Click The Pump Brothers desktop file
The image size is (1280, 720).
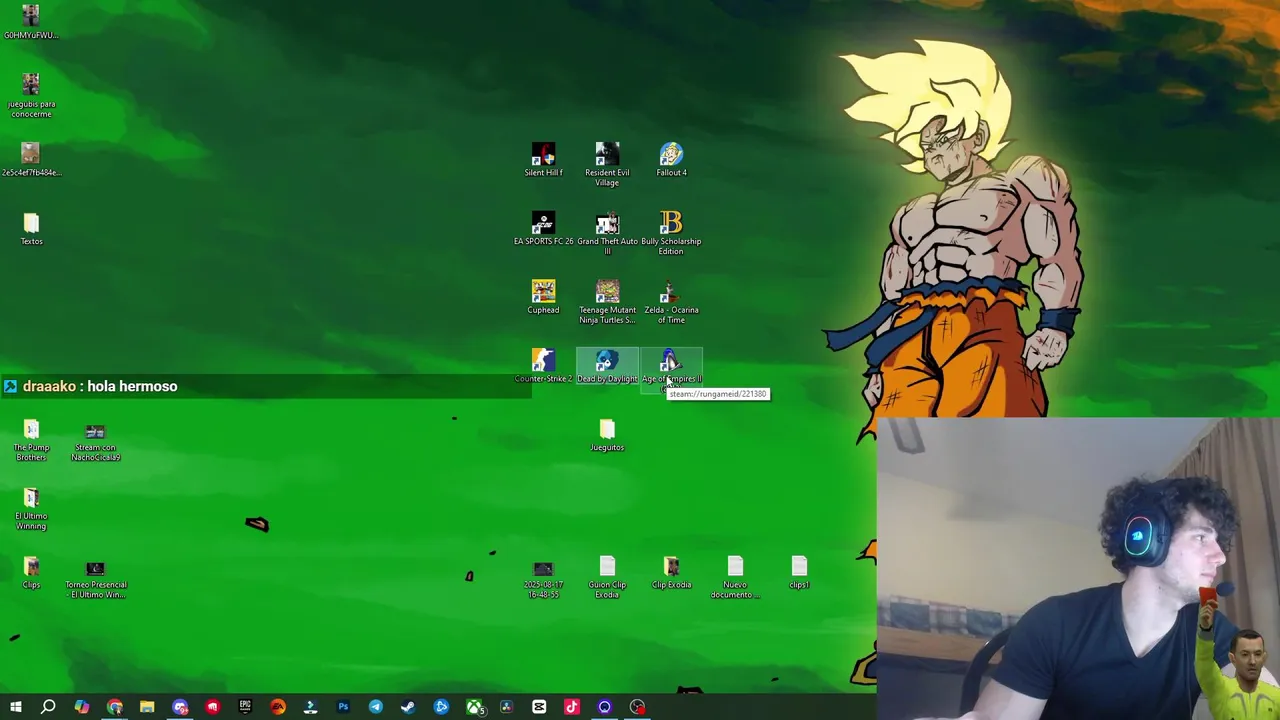point(31,440)
